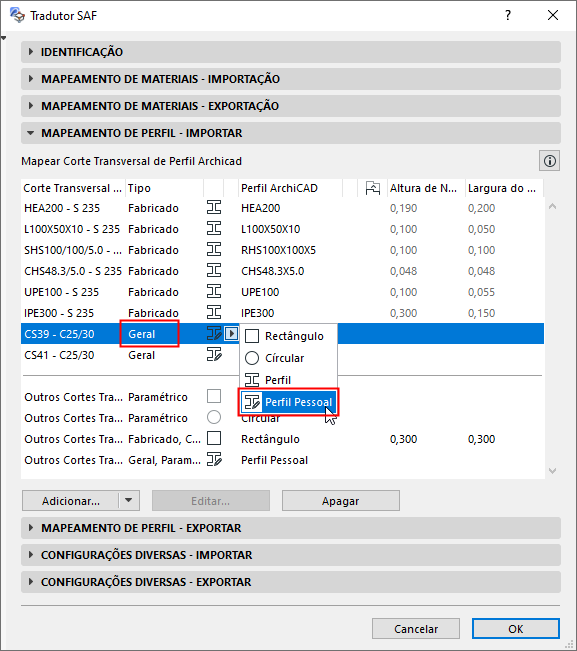
Task: Click the Altura de N... column header
Action: tap(426, 188)
